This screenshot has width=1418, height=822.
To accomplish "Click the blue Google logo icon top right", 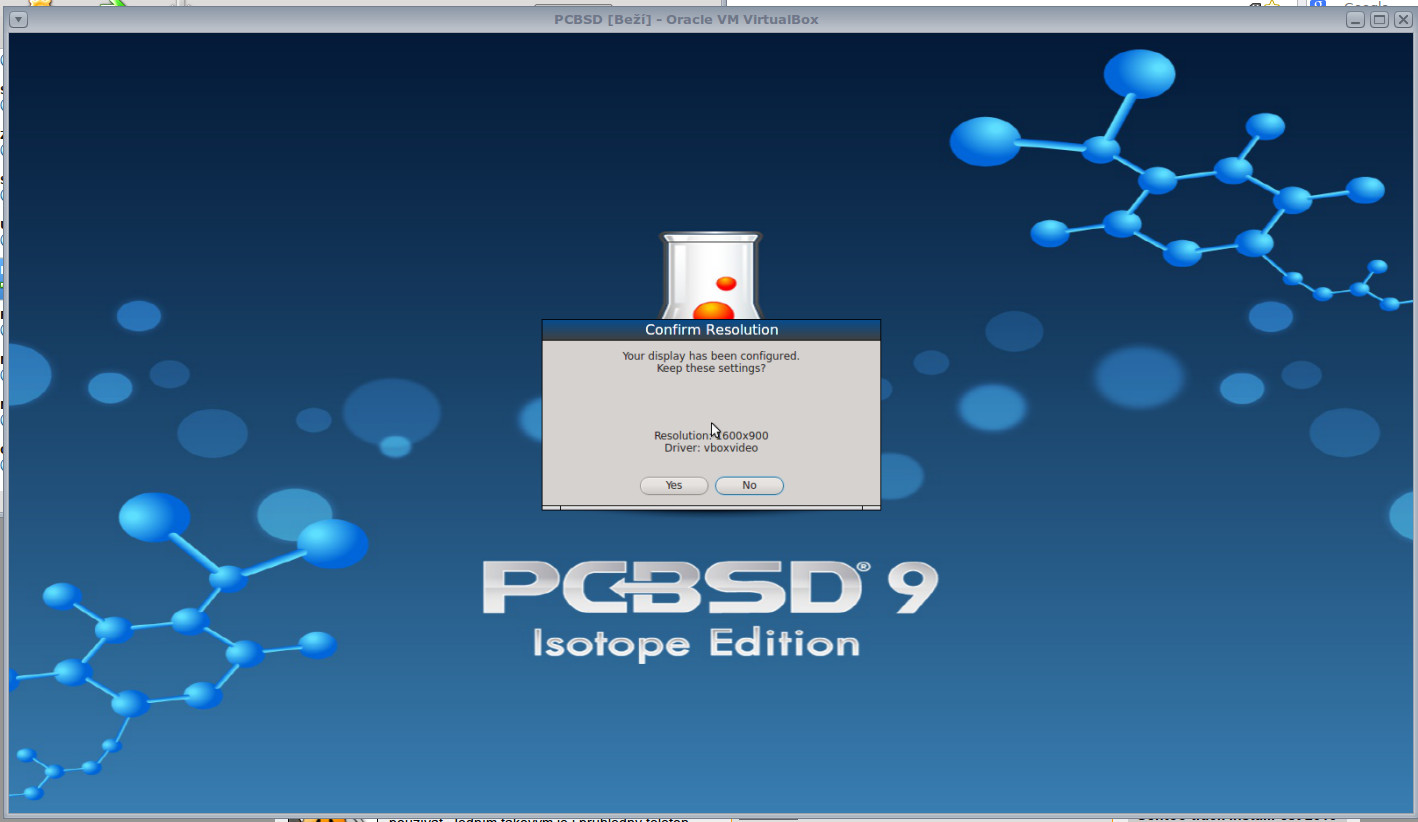I will [x=1317, y=3].
